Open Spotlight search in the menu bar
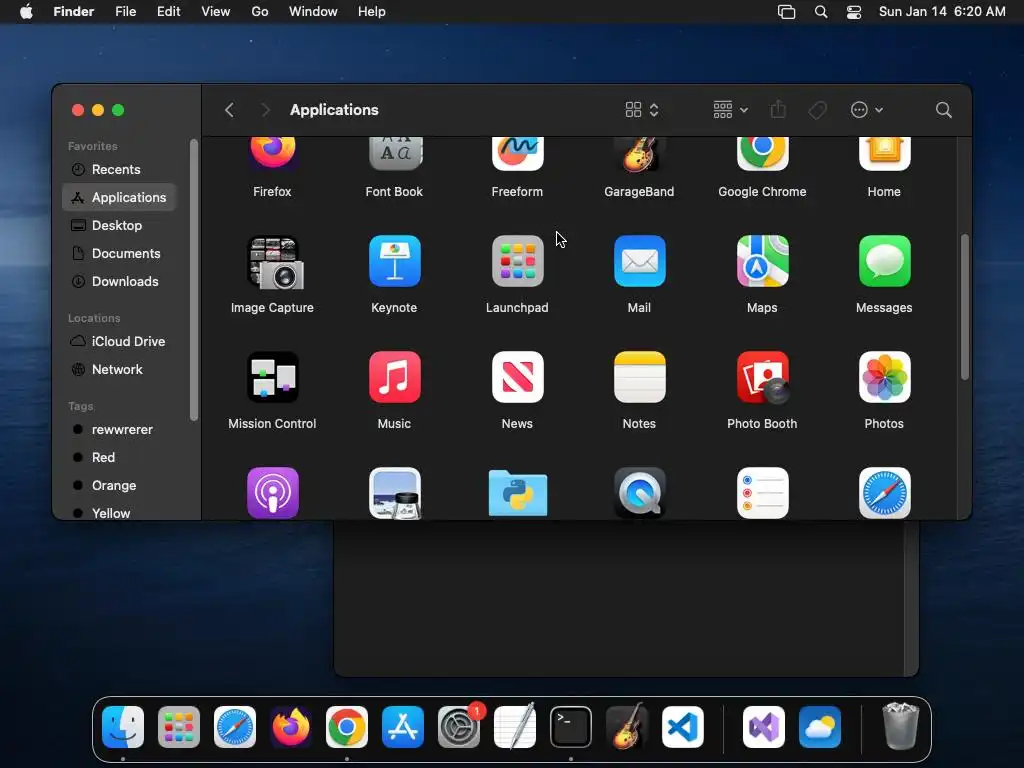 [x=821, y=12]
